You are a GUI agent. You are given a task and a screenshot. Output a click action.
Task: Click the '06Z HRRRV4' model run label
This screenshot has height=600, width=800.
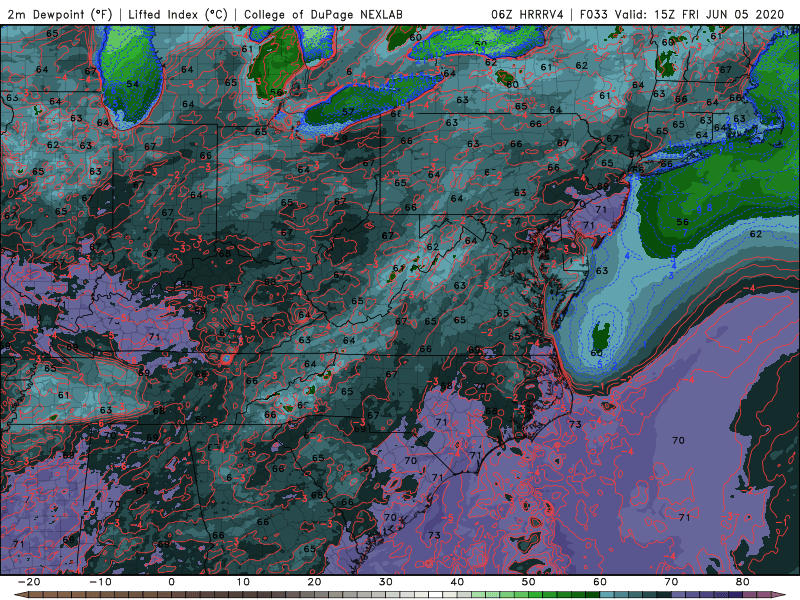click(x=527, y=14)
